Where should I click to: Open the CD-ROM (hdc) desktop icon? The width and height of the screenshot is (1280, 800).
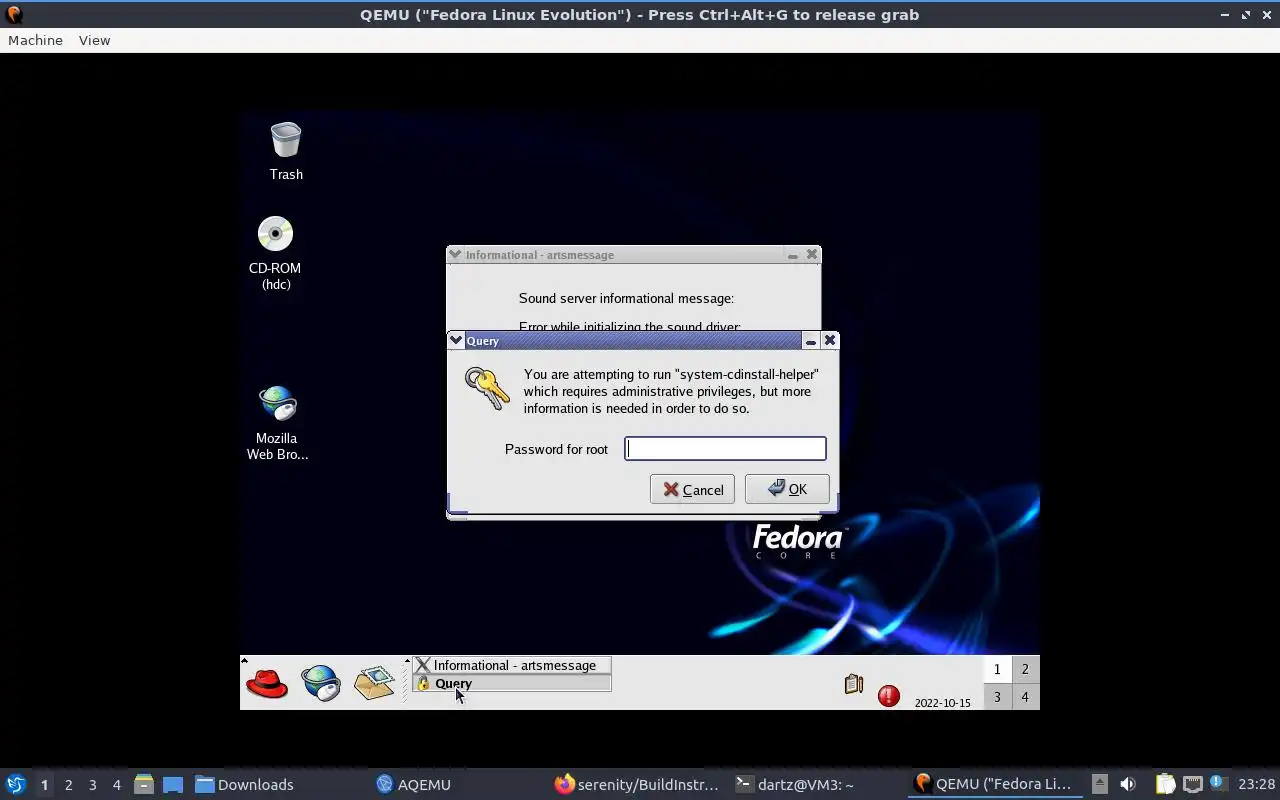point(276,253)
